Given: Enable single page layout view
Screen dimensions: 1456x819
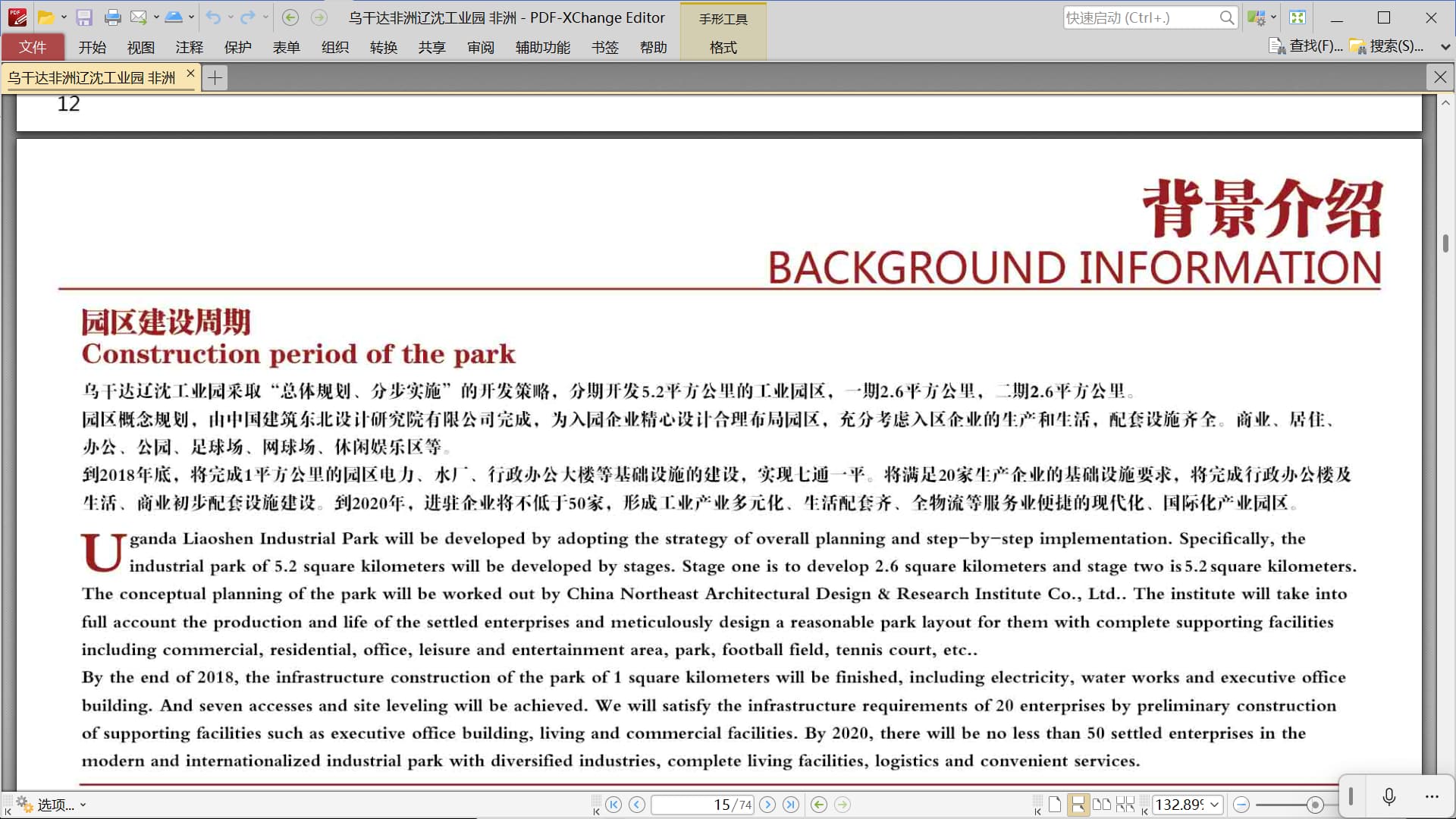Looking at the screenshot, I should click(x=1055, y=805).
